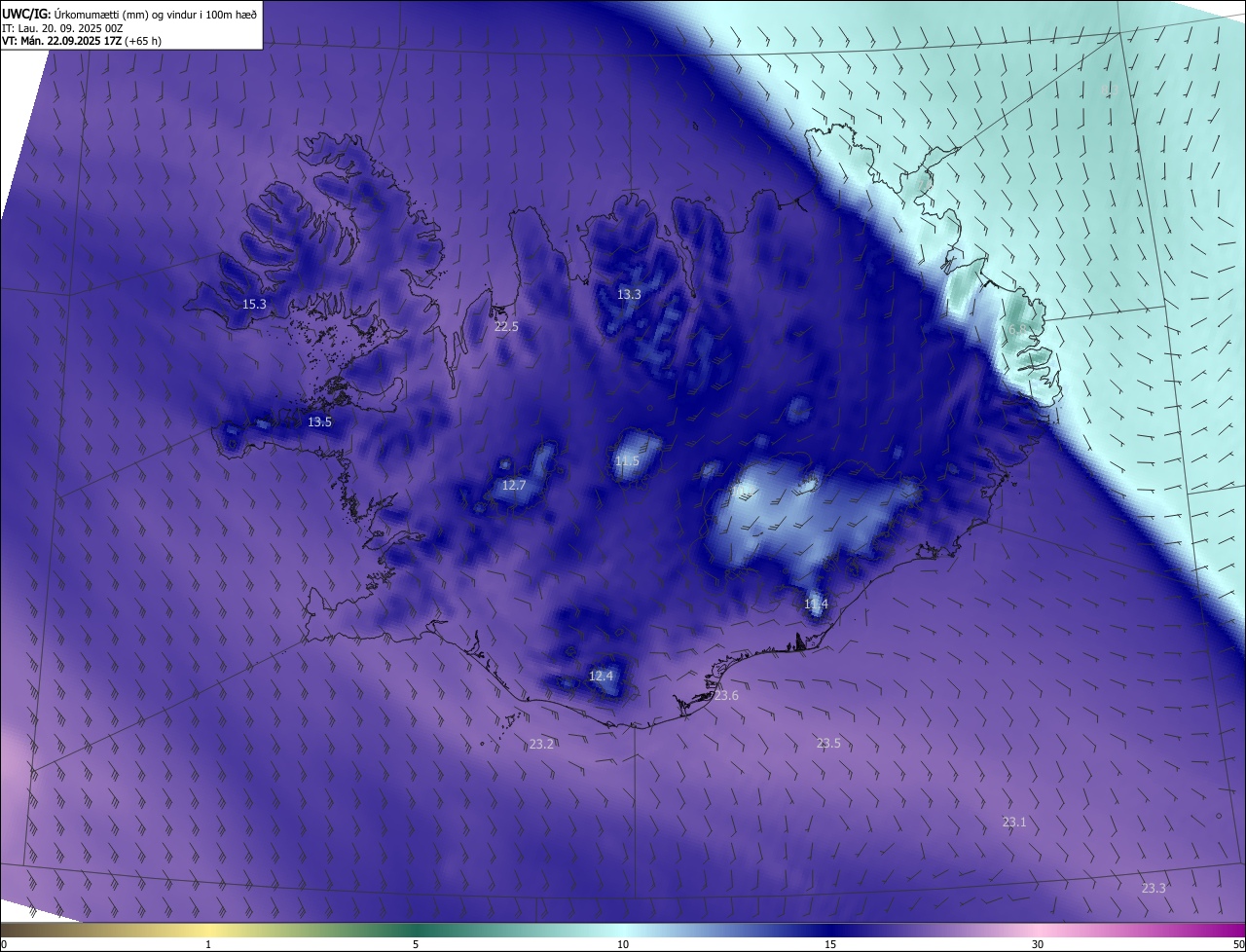Screen dimensions: 1246x952
Task: Click the colorbar tick label 1
Action: pyautogui.click(x=208, y=944)
